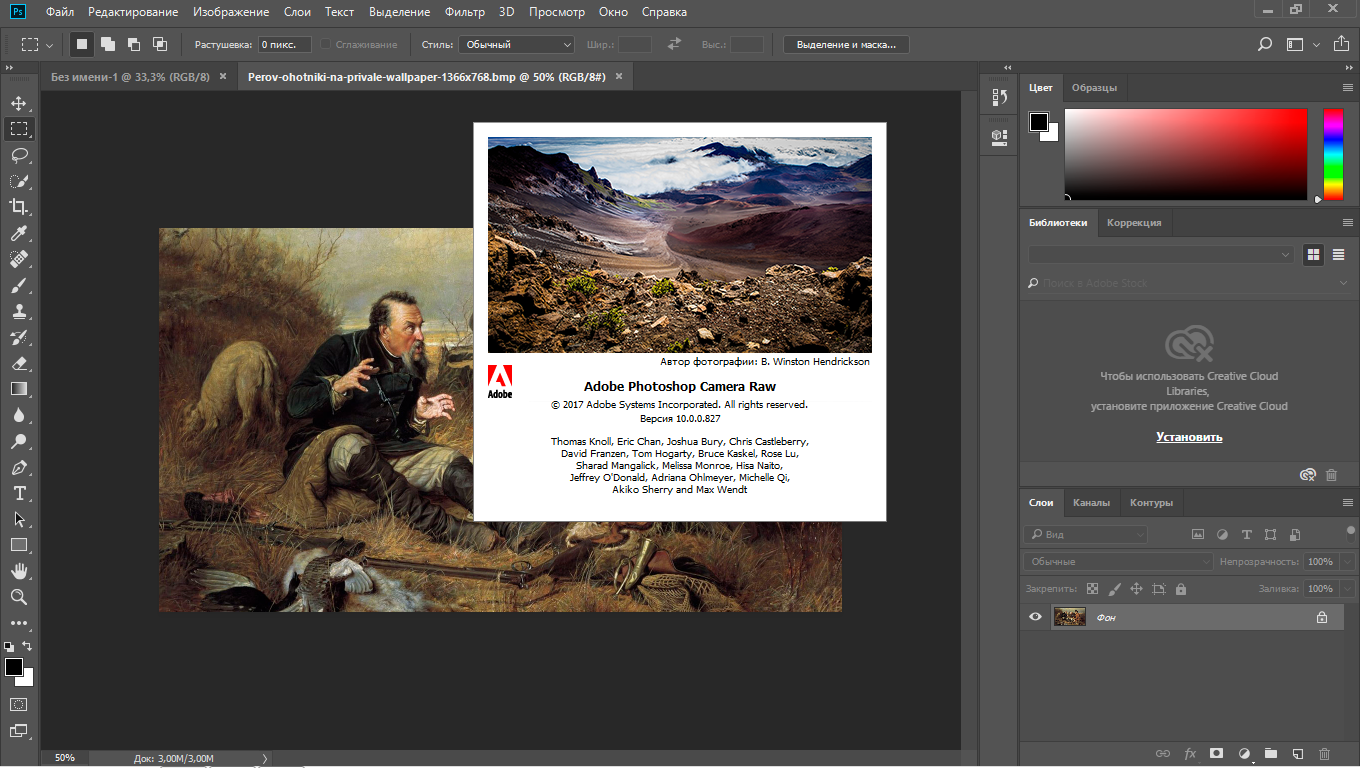
Task: Select the Quick Selection tool
Action: click(19, 181)
